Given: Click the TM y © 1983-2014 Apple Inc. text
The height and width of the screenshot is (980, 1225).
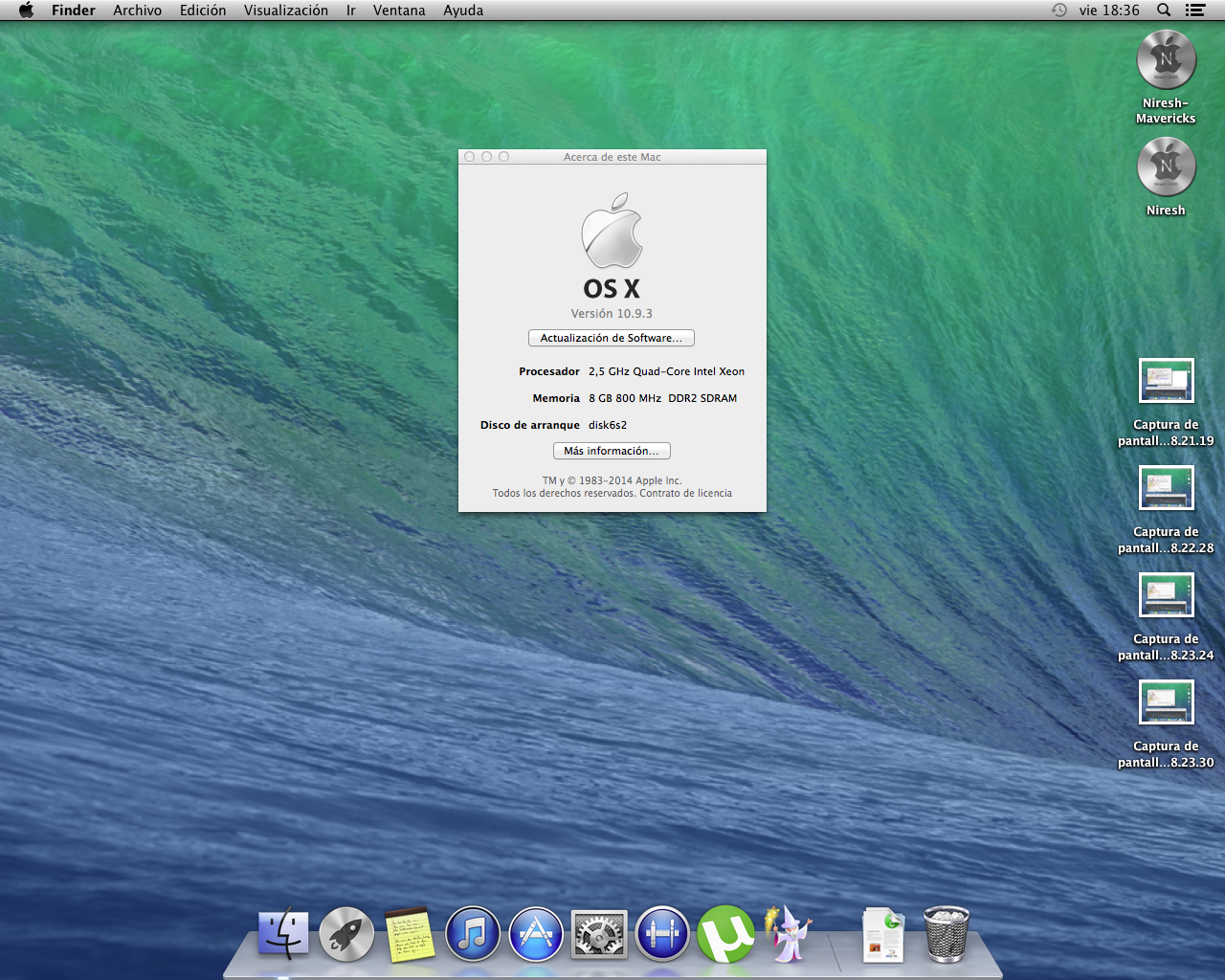Looking at the screenshot, I should point(612,481).
